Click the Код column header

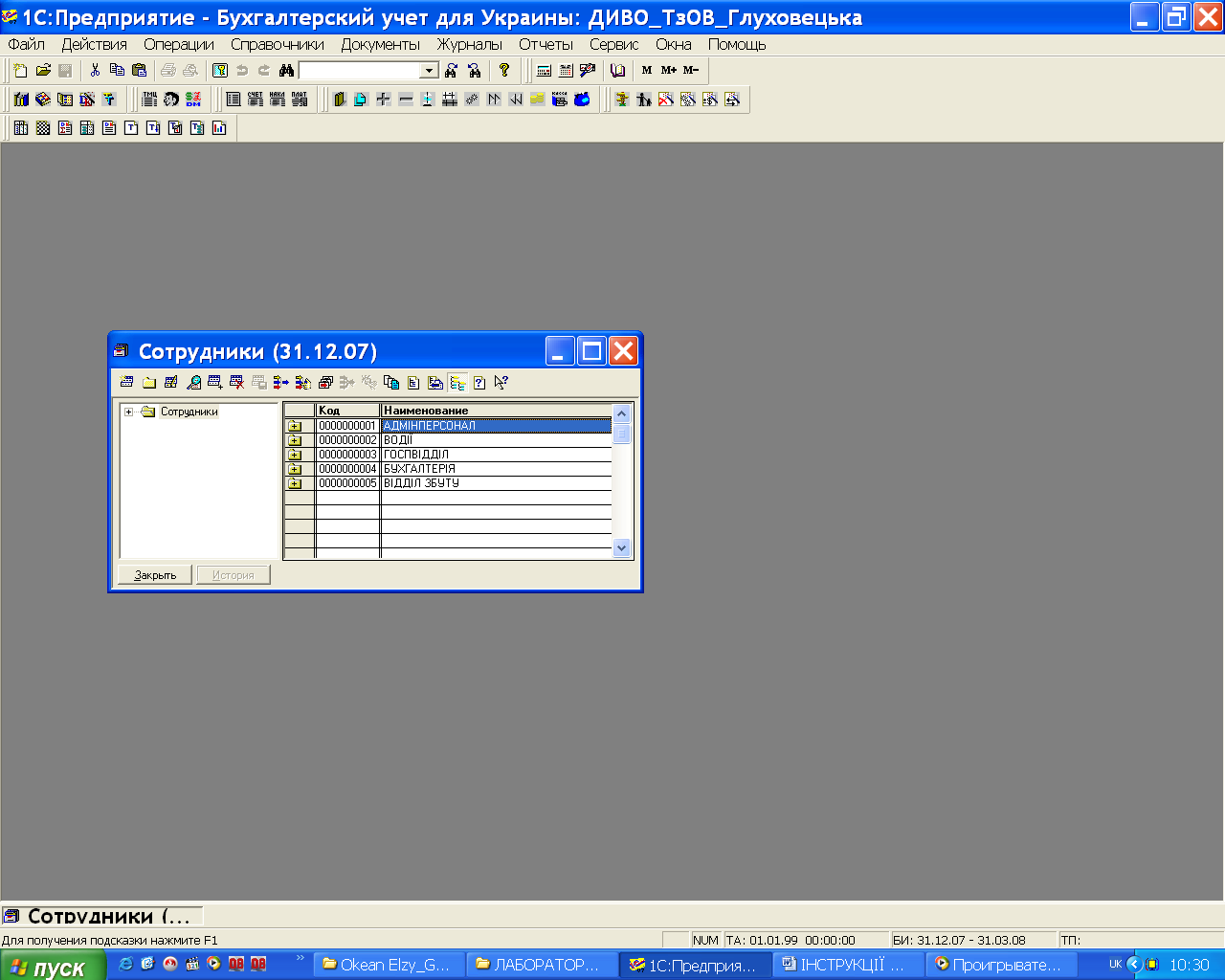click(348, 411)
